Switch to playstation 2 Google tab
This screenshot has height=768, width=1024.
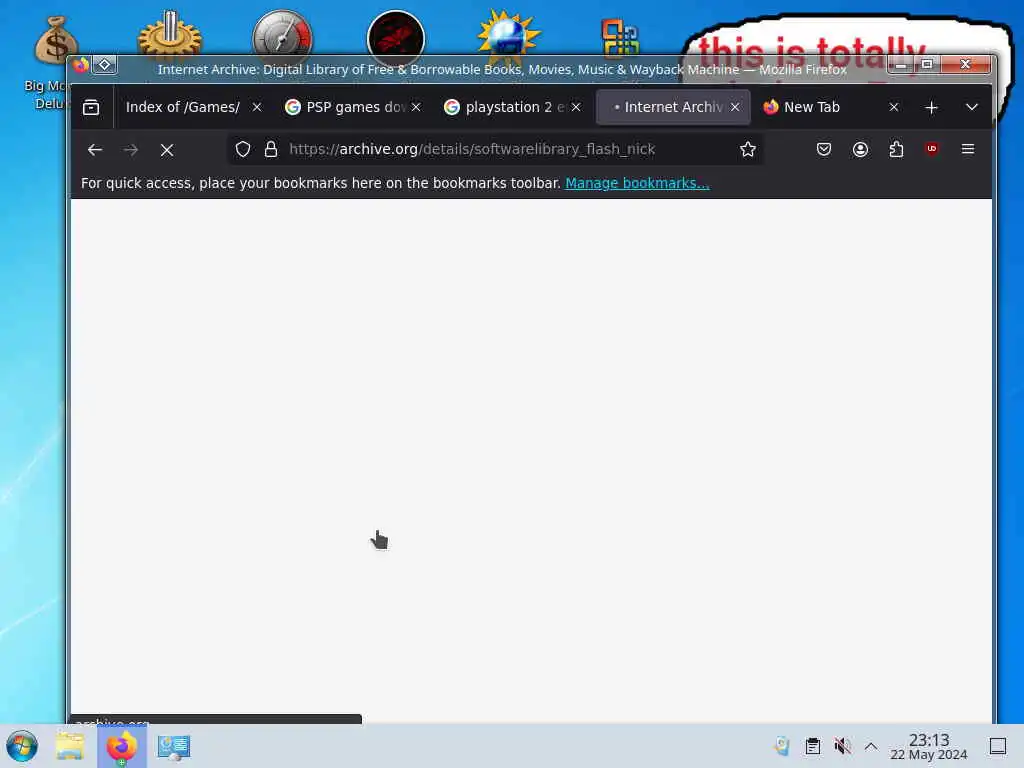[506, 107]
